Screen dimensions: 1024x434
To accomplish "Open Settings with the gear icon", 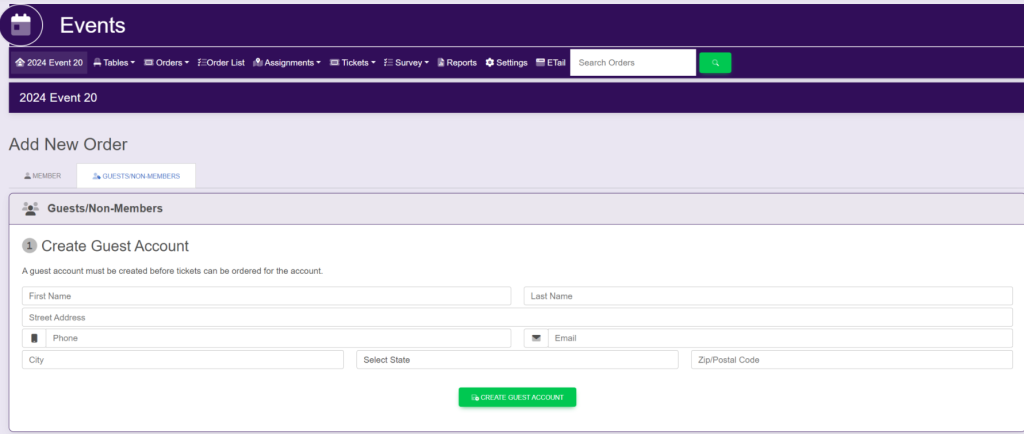I will point(506,63).
